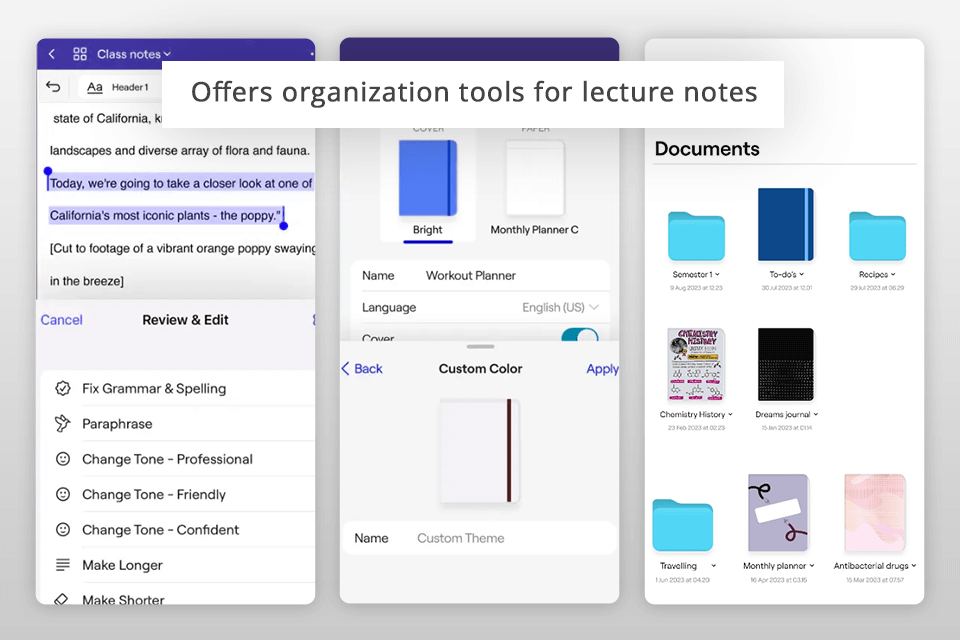Open the Semester 1 folder
Screen dimensions: 960x640
click(x=696, y=236)
